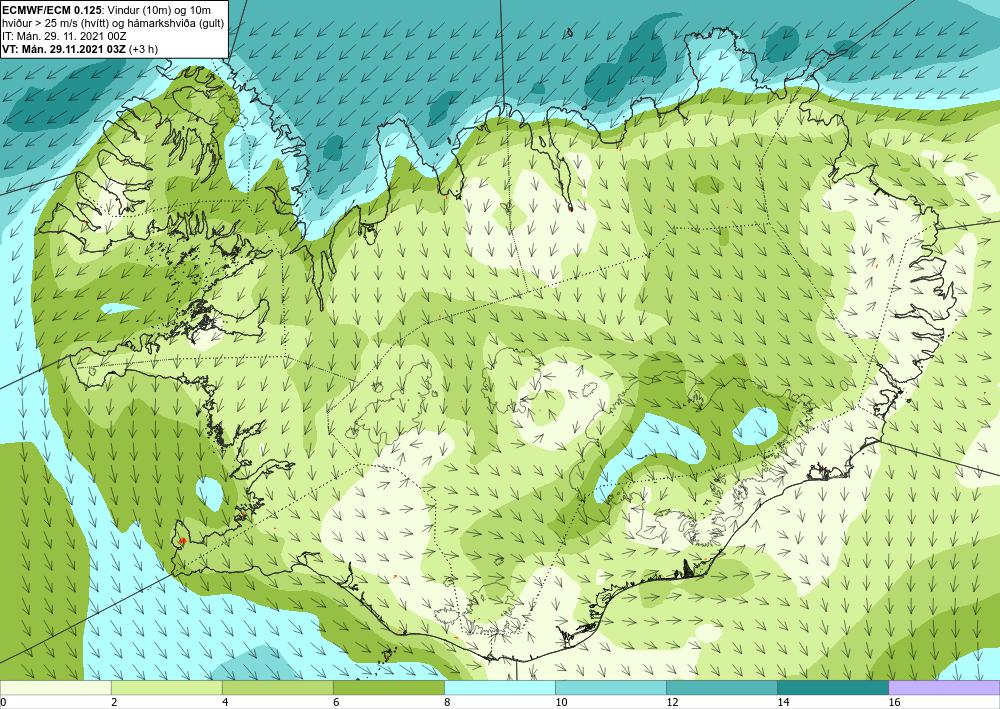Click the pale cyan 8–10 m/s legend swatch
Screen dimensions: 1000x709
[x=500, y=687]
